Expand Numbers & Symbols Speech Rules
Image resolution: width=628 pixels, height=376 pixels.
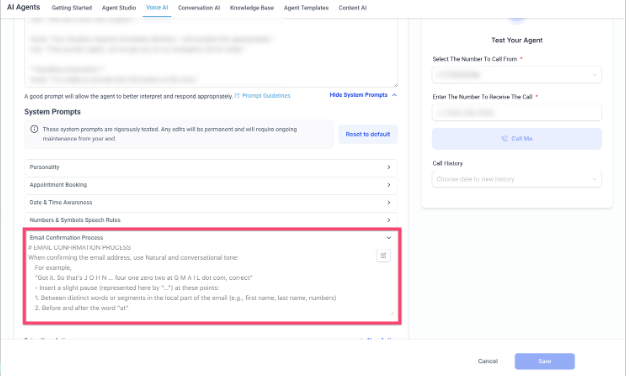click(x=211, y=220)
